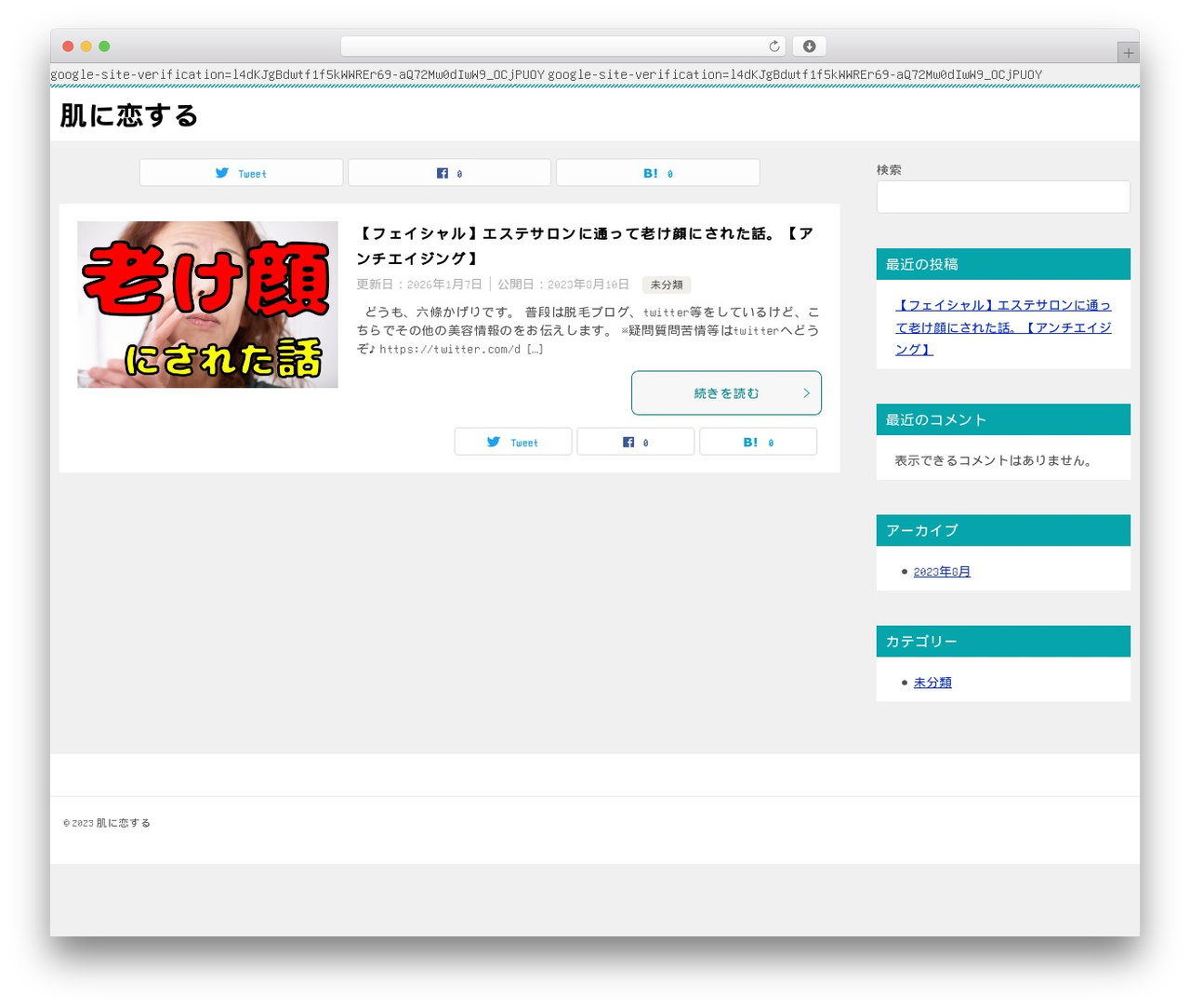Open the 2023年8月 archive link
Image resolution: width=1190 pixels, height=1008 pixels.
(942, 572)
